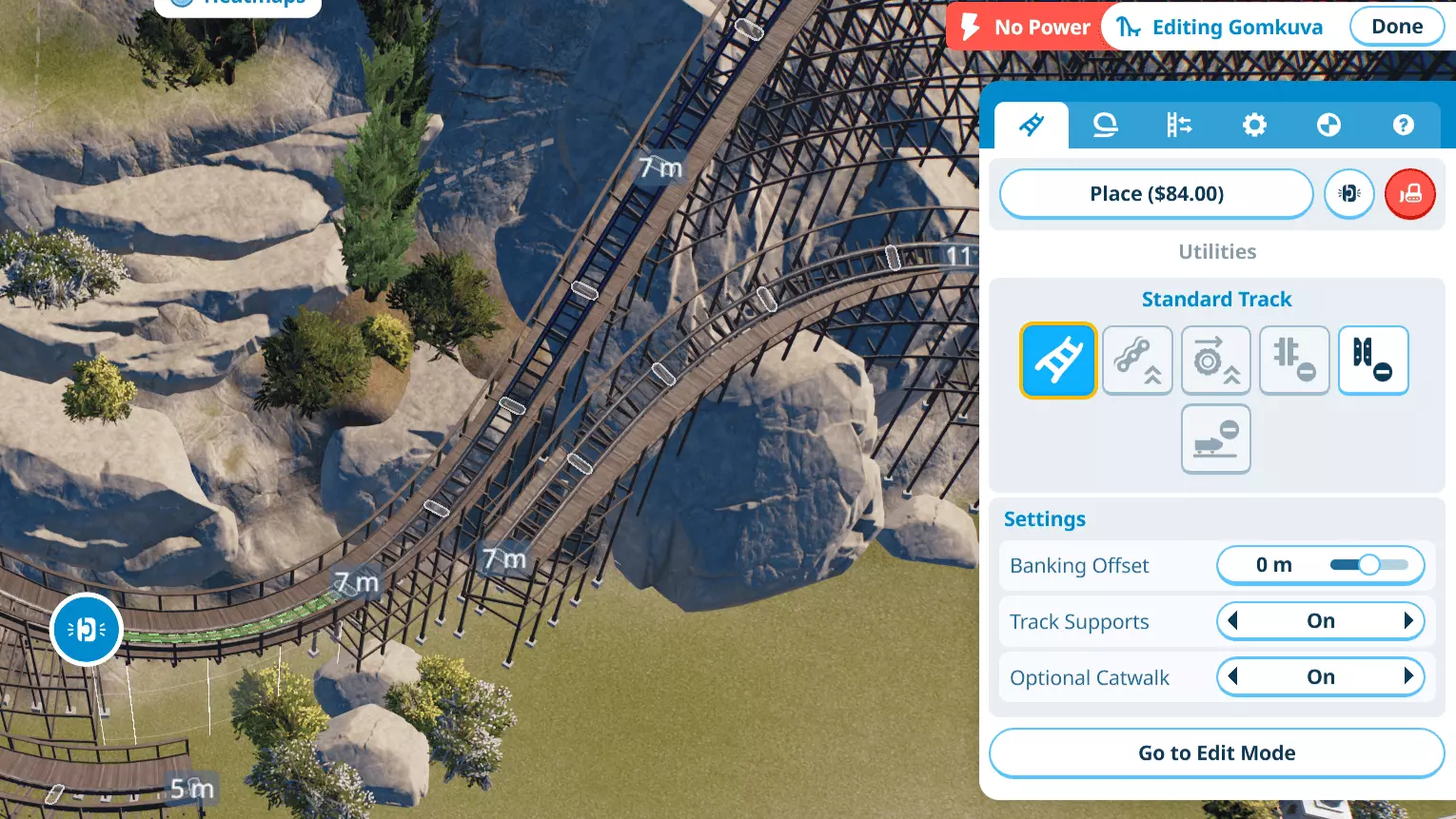
Task: Click the track join node on map
Action: click(x=86, y=630)
